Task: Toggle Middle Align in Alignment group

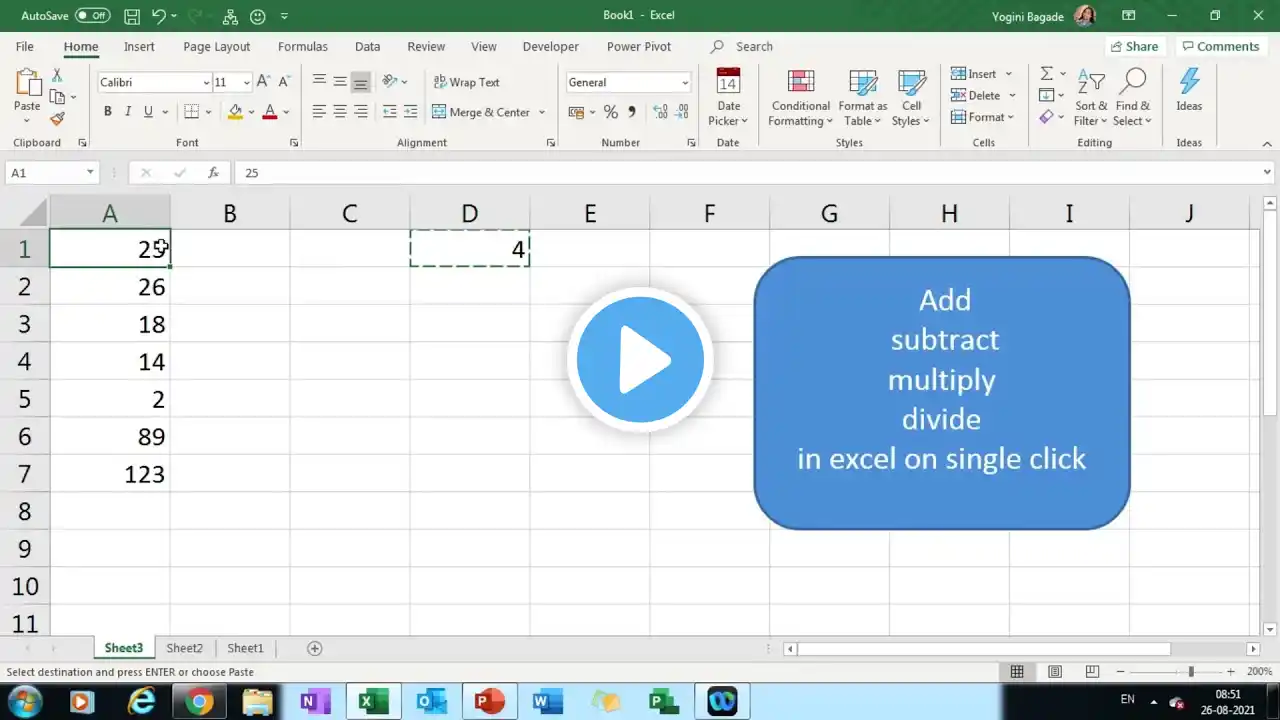Action: pos(340,82)
